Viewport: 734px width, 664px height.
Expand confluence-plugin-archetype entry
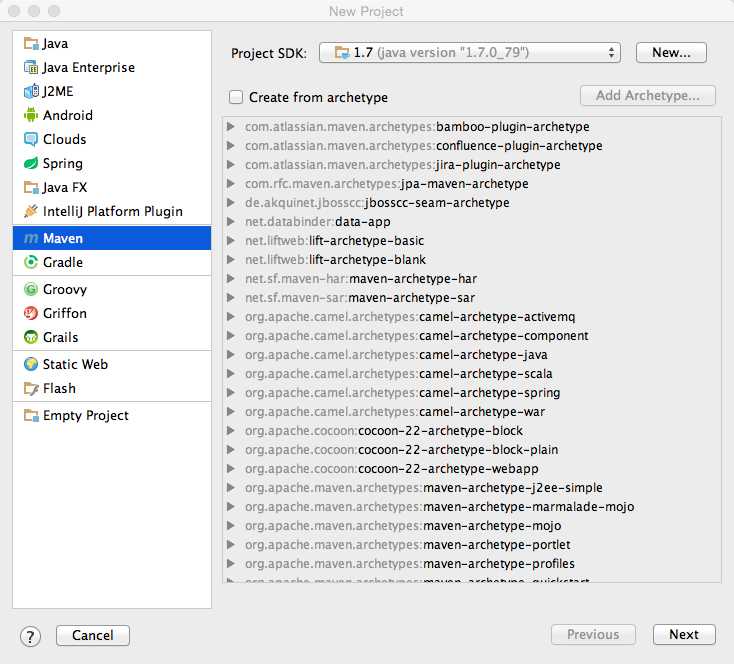pyautogui.click(x=230, y=146)
